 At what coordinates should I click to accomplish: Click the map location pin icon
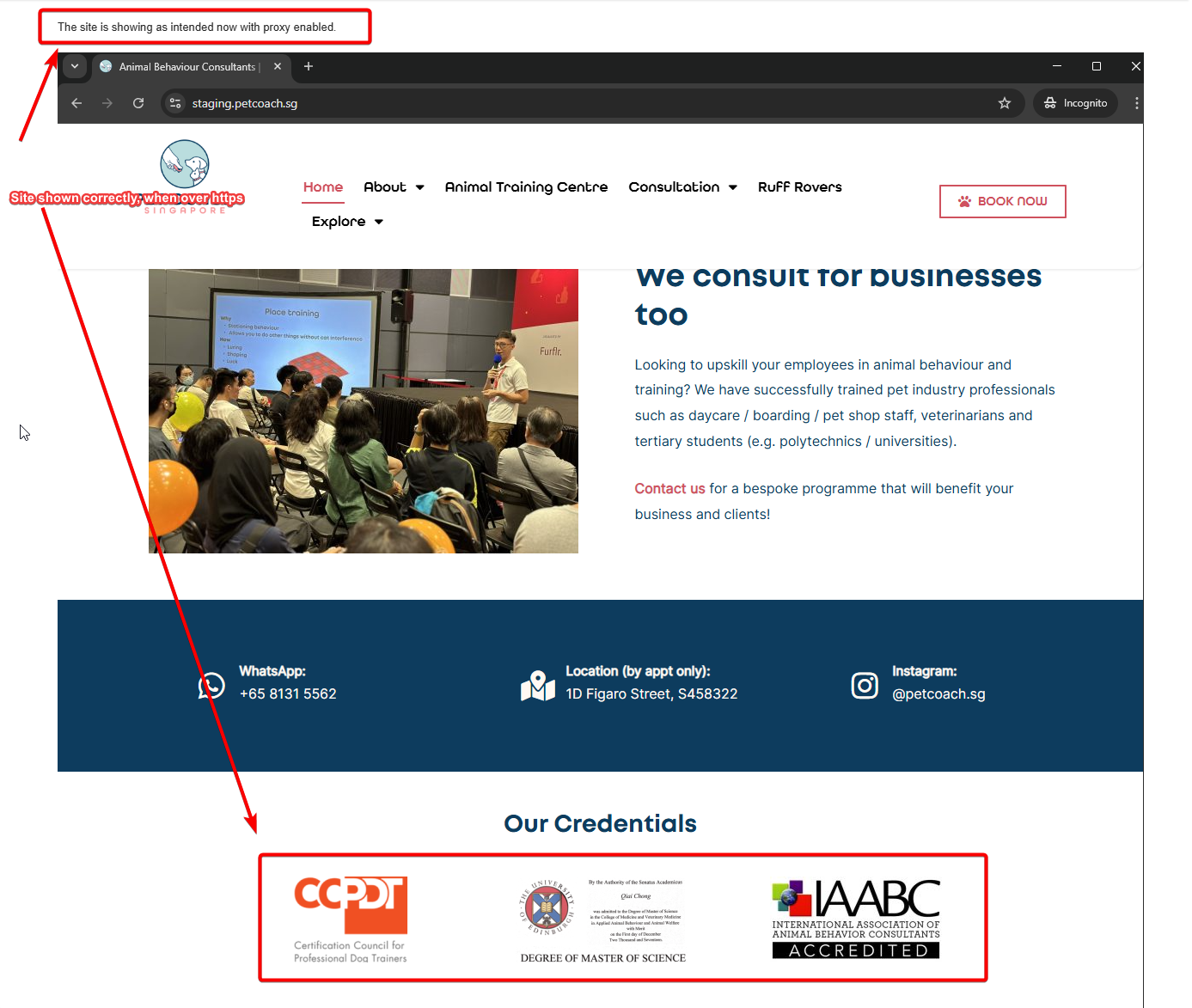(x=538, y=685)
